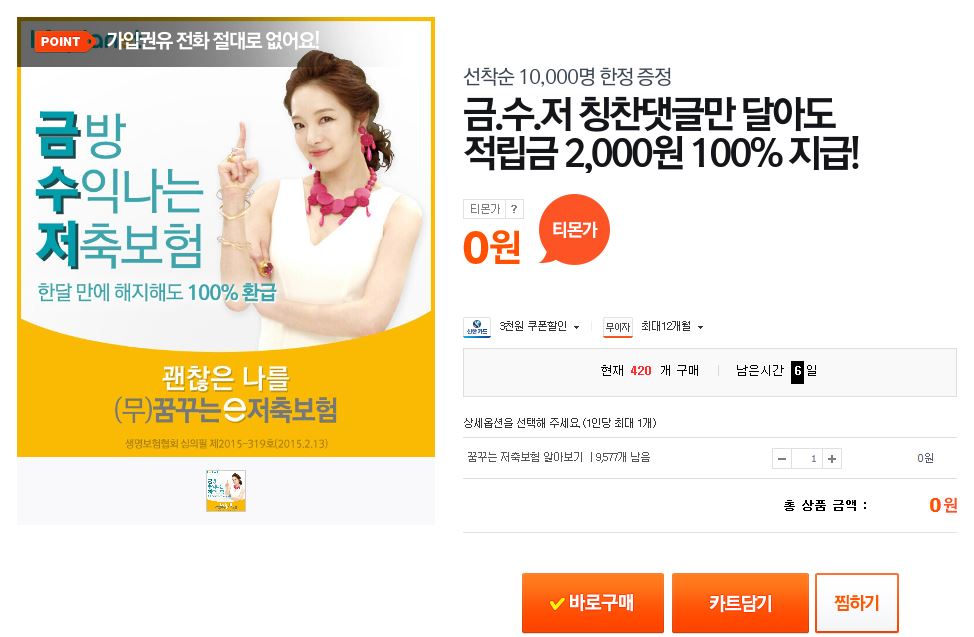Click the 420 개 구매 purchase count
This screenshot has width=974, height=637.
point(649,371)
